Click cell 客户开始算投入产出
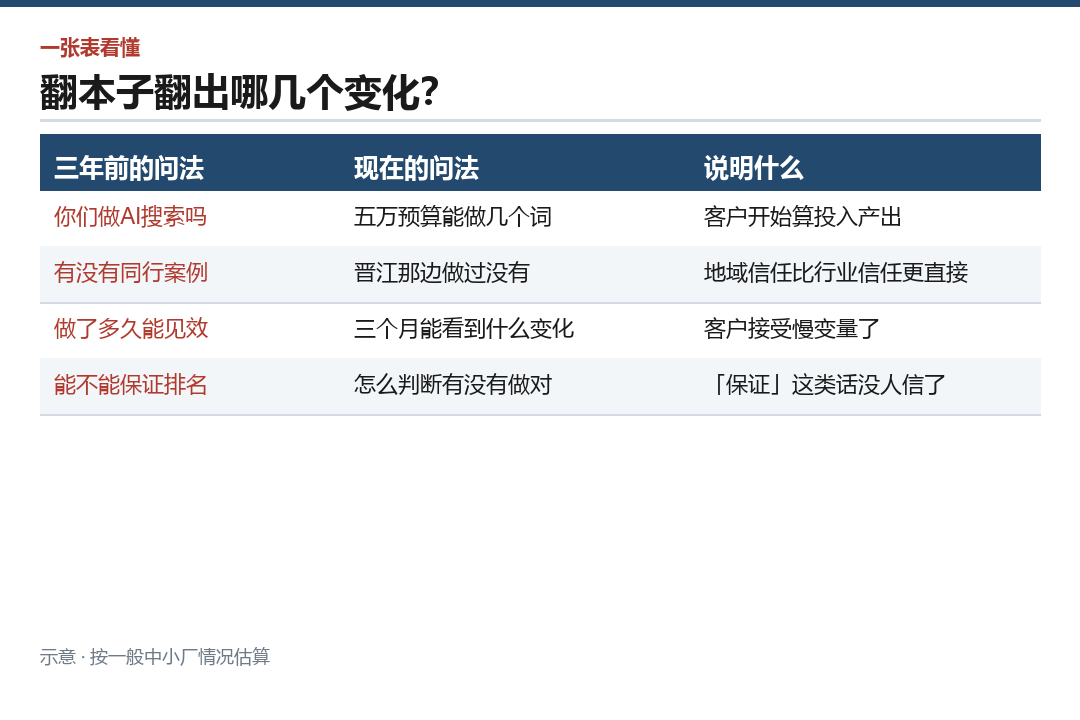Image resolution: width=1080 pixels, height=720 pixels. pos(802,217)
